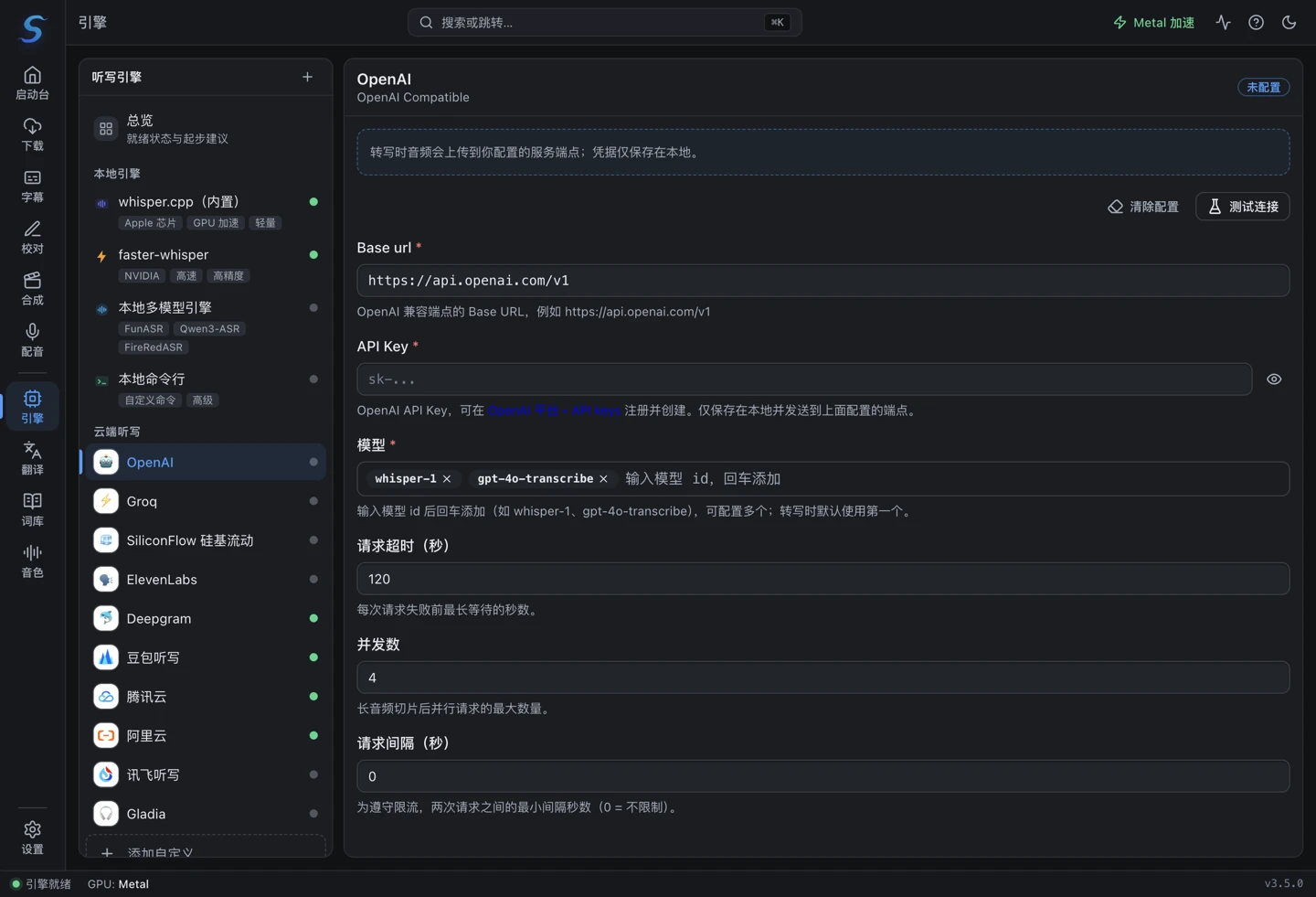Viewport: 1316px width, 897px height.
Task: Open the 翻译 translation section
Action: click(x=32, y=458)
